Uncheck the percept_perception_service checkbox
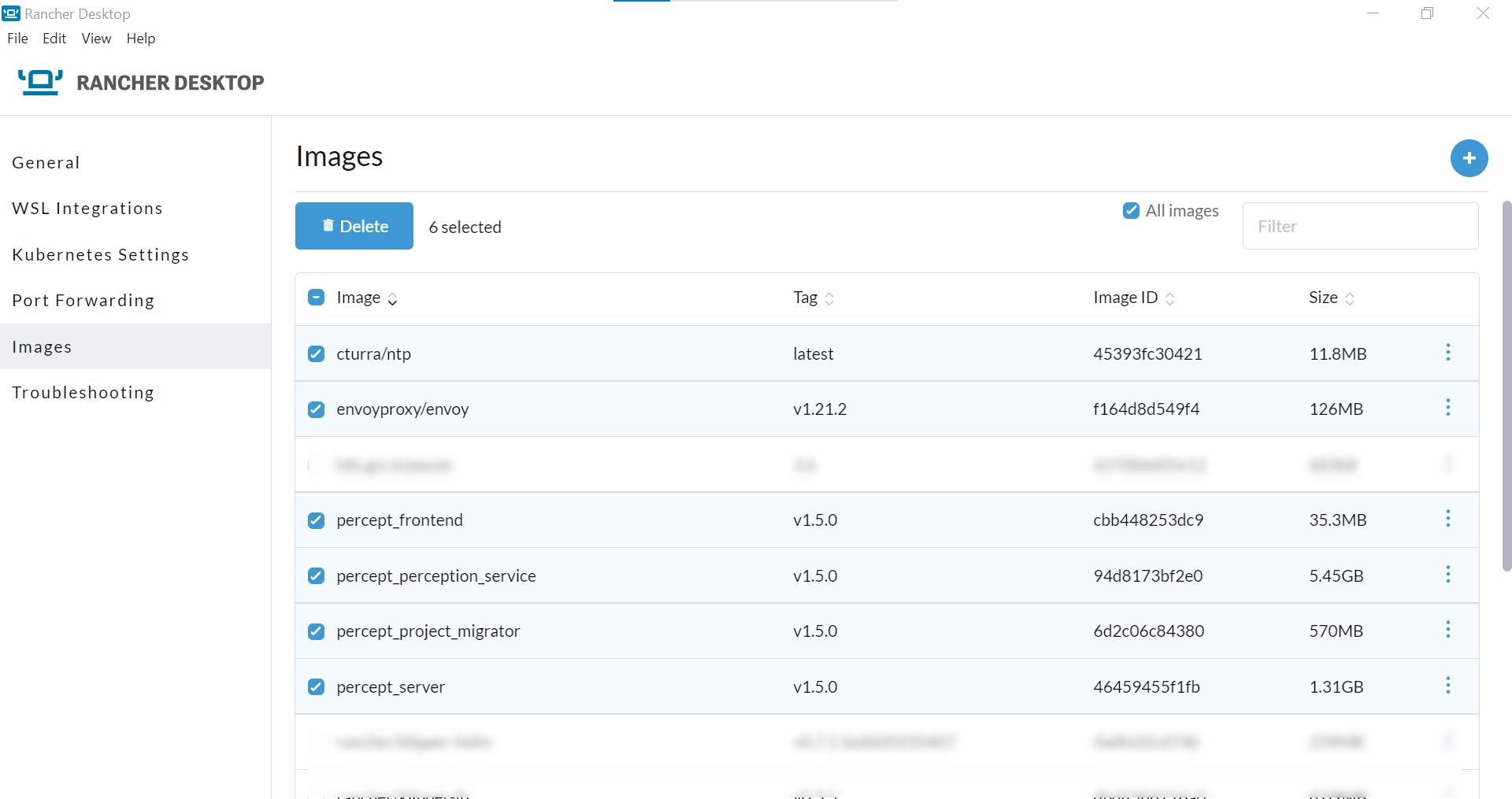 (x=316, y=575)
